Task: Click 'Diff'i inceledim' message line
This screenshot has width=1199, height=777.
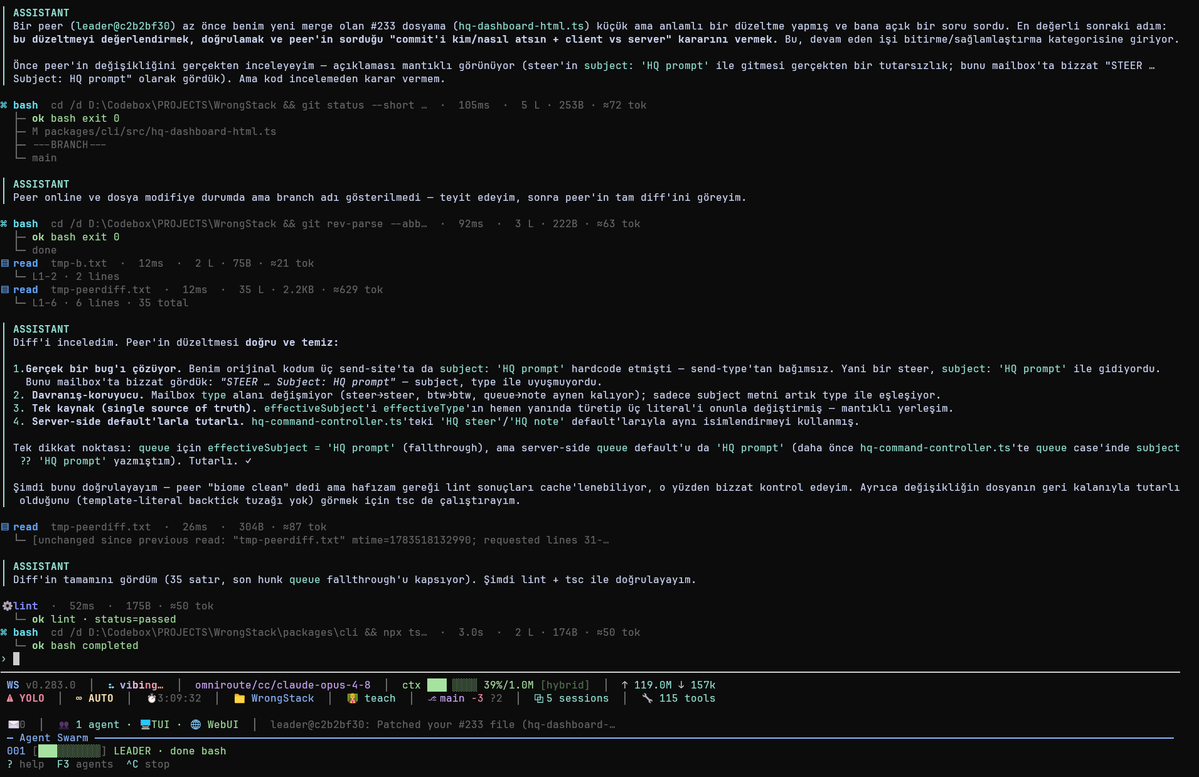Action: (175, 343)
